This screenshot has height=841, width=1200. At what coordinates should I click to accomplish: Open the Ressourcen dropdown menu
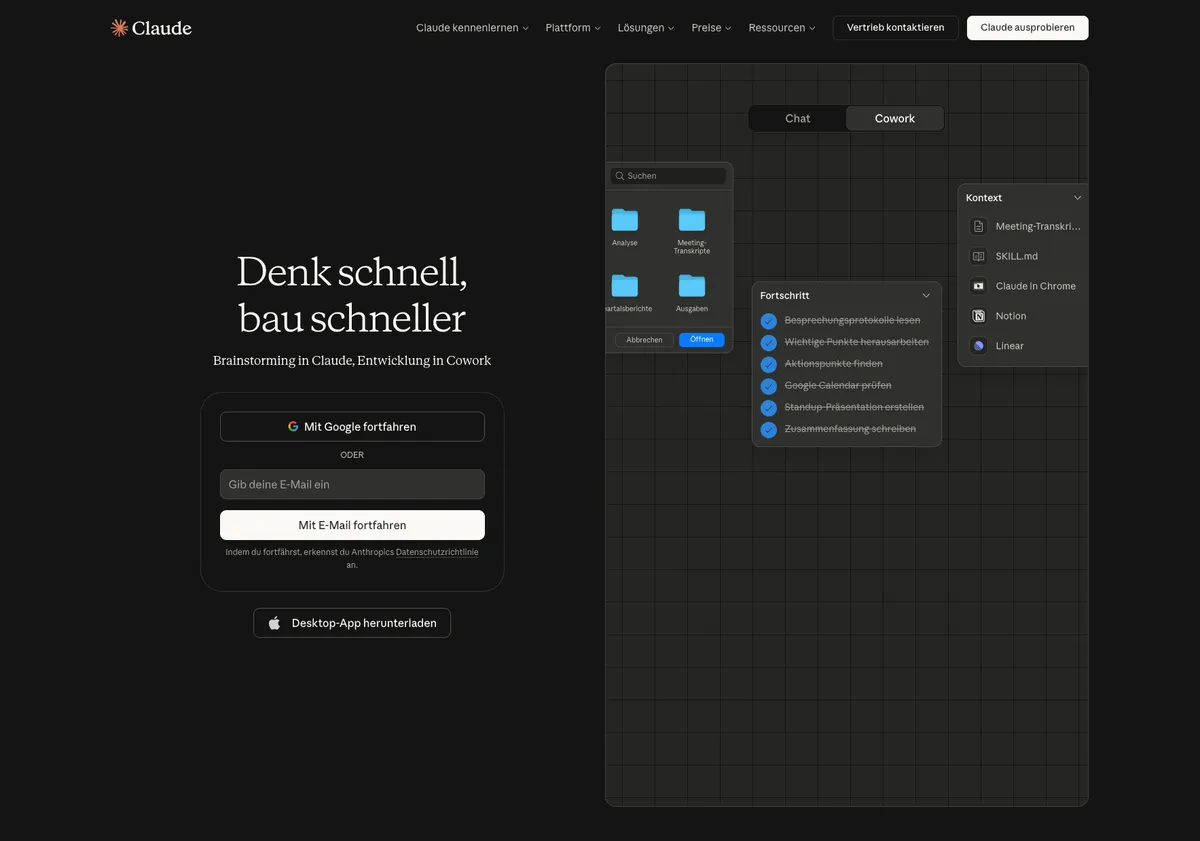781,27
